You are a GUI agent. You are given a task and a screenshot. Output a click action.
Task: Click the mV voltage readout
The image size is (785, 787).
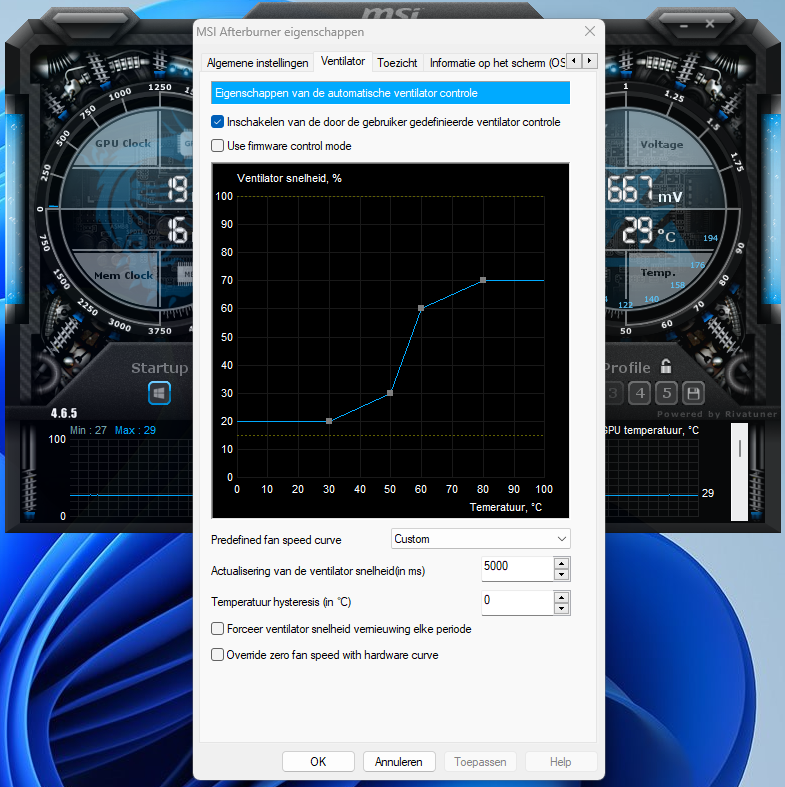(x=645, y=190)
